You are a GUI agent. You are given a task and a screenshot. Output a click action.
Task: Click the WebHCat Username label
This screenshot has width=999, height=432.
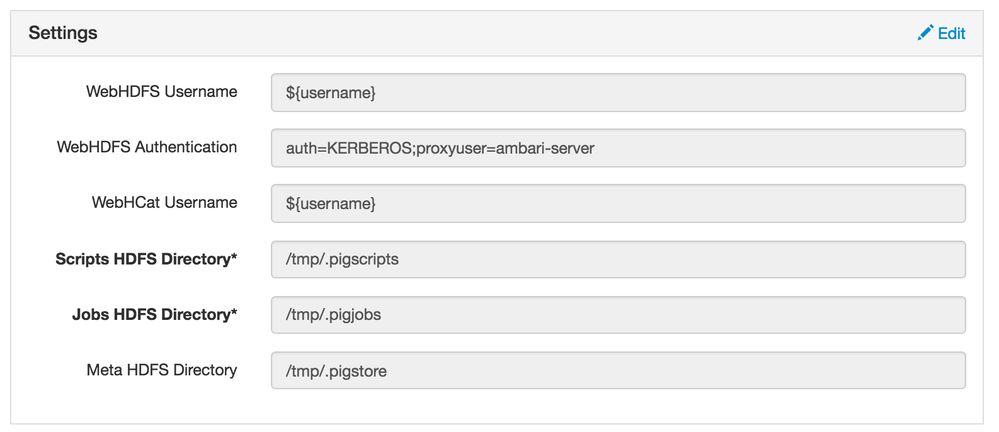point(164,202)
